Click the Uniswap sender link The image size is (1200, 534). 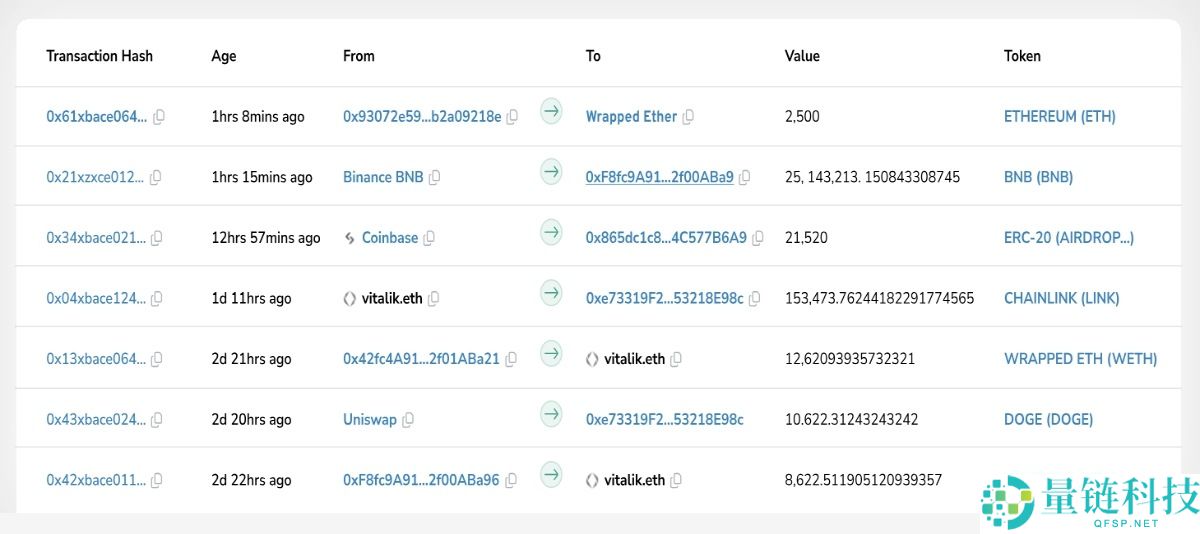click(x=370, y=419)
